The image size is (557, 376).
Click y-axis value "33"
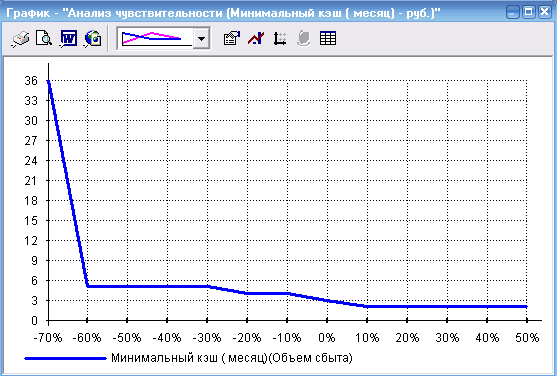click(31, 101)
